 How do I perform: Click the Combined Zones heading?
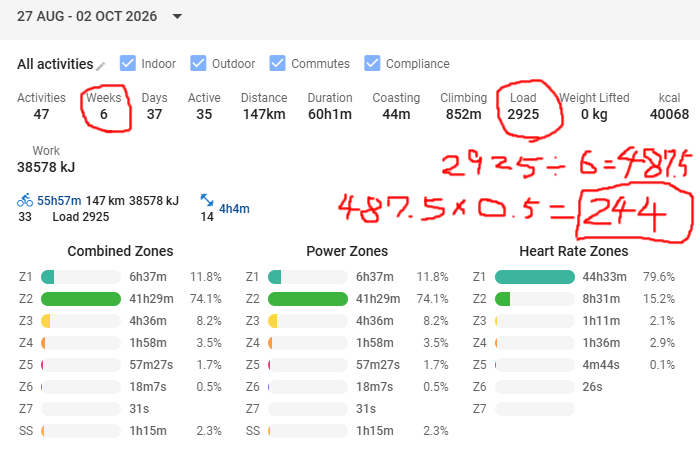121,251
